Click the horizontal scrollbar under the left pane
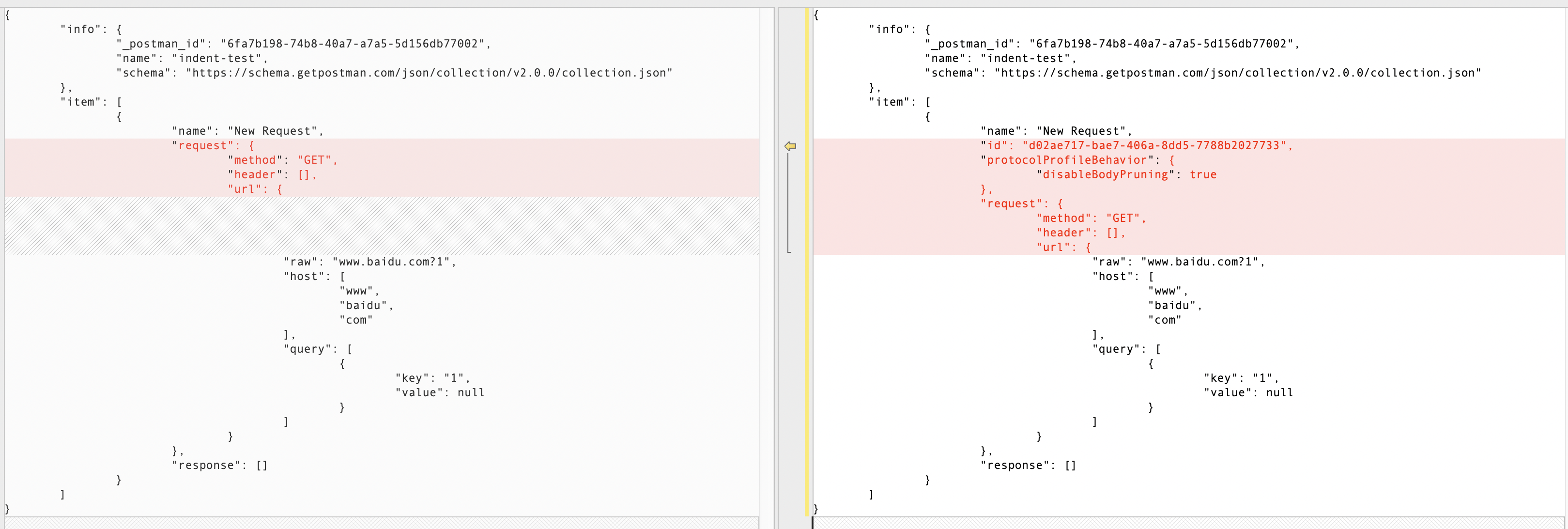This screenshot has width=1568, height=529. 377,524
